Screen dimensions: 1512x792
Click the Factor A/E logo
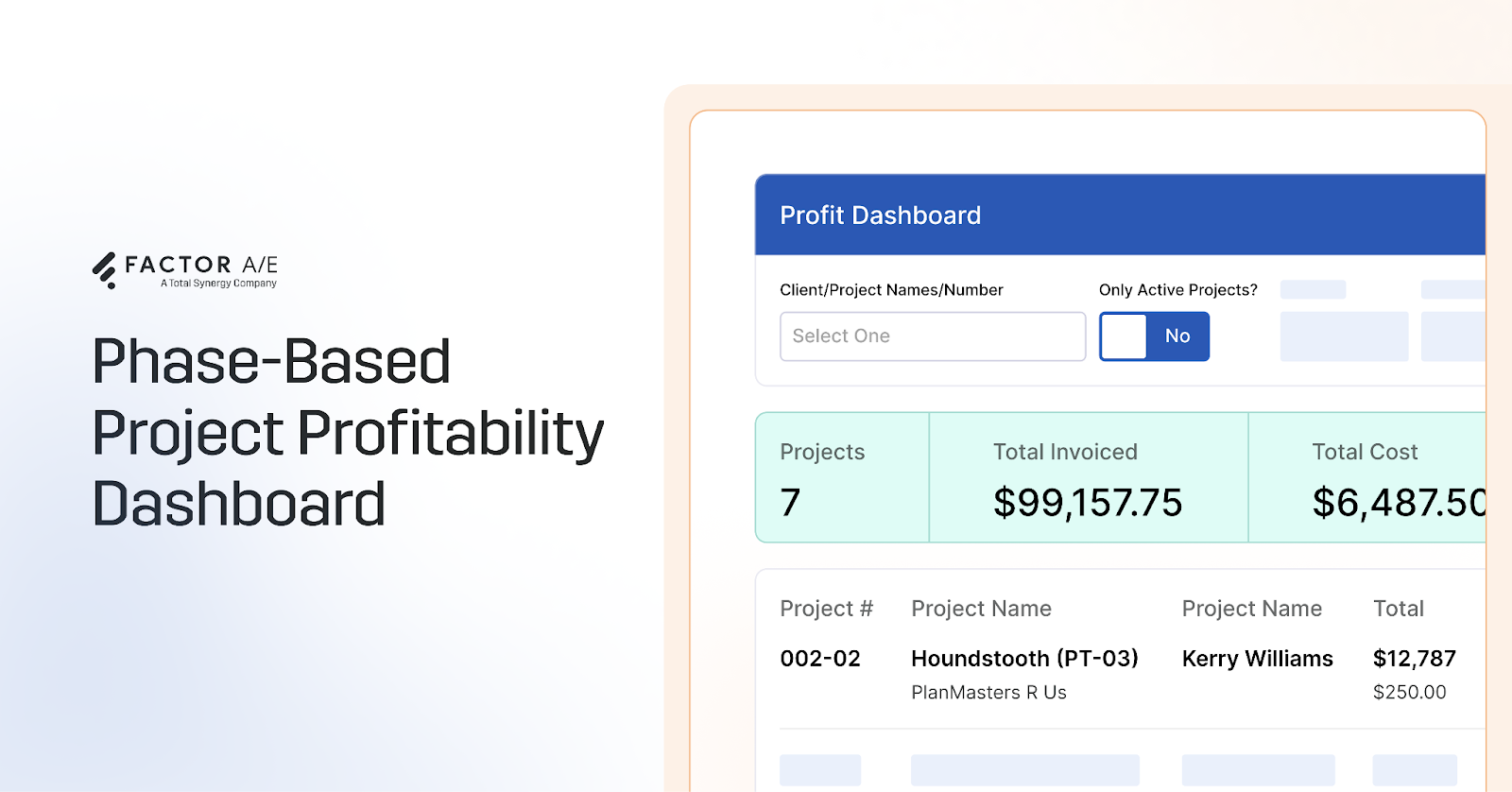click(185, 270)
